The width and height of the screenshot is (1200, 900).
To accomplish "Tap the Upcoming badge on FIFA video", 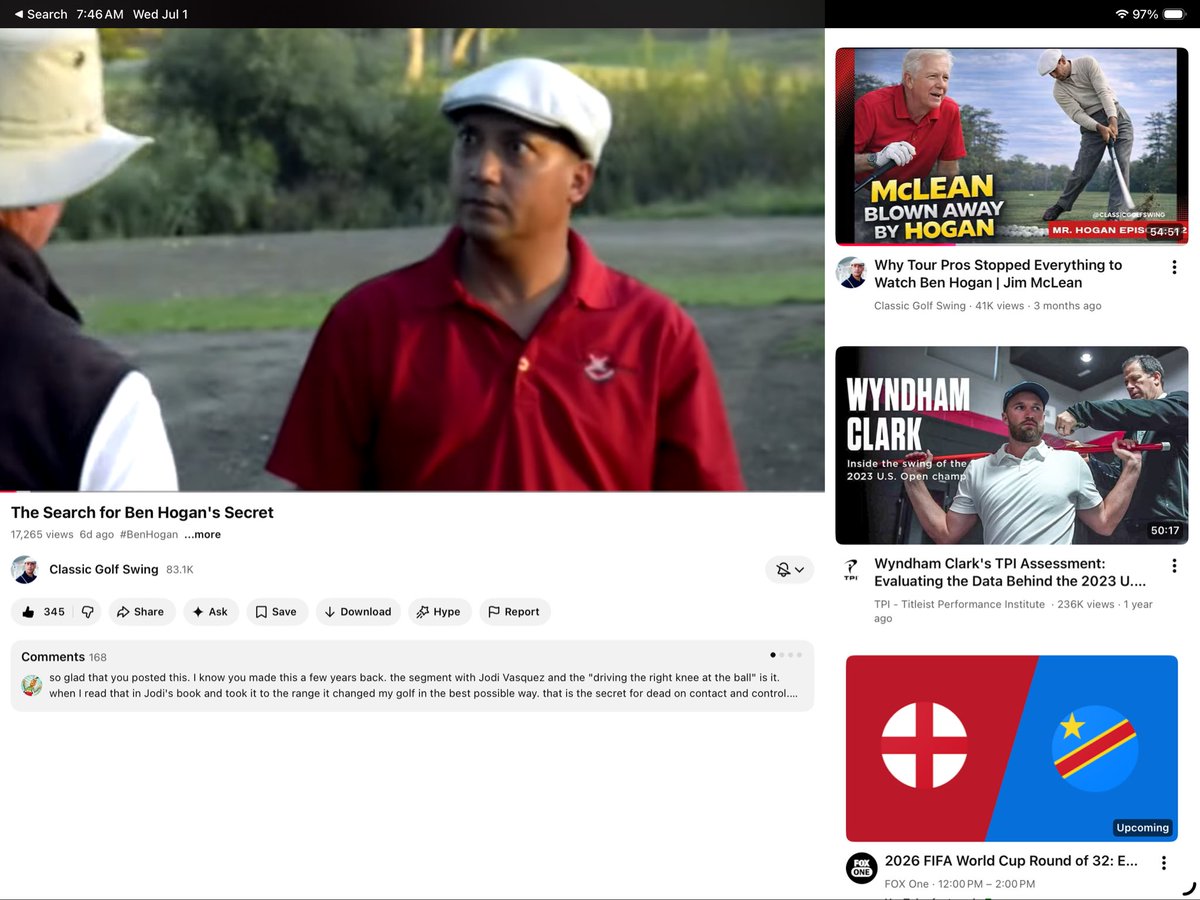I will coord(1142,828).
